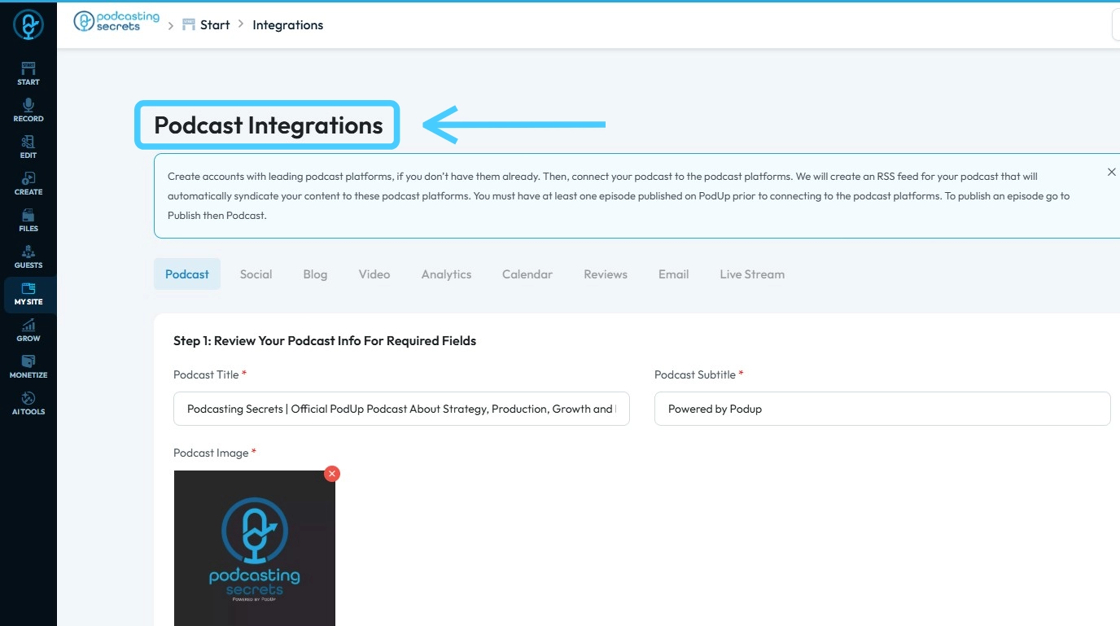Switch to the Calendar tab

pos(527,274)
